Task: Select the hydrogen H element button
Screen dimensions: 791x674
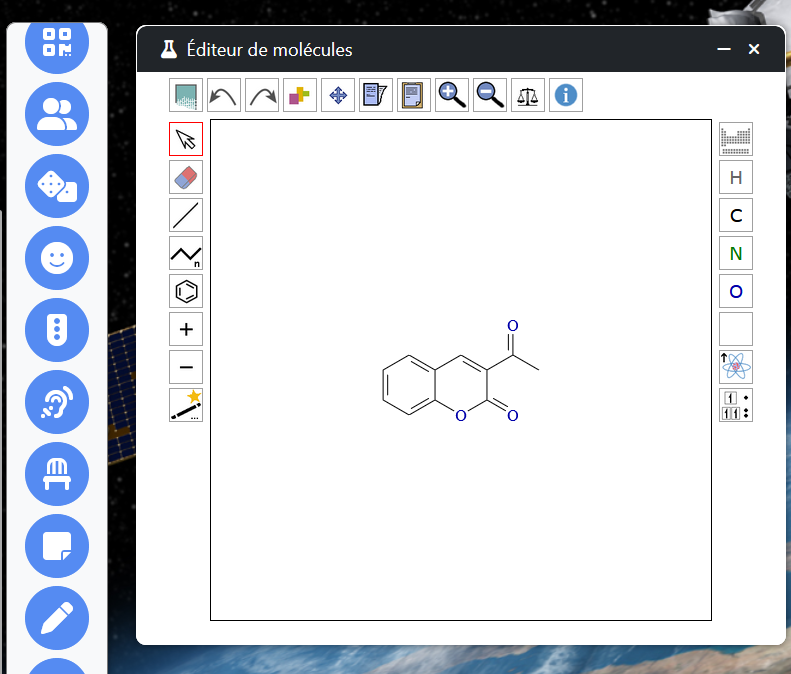Action: [x=736, y=177]
